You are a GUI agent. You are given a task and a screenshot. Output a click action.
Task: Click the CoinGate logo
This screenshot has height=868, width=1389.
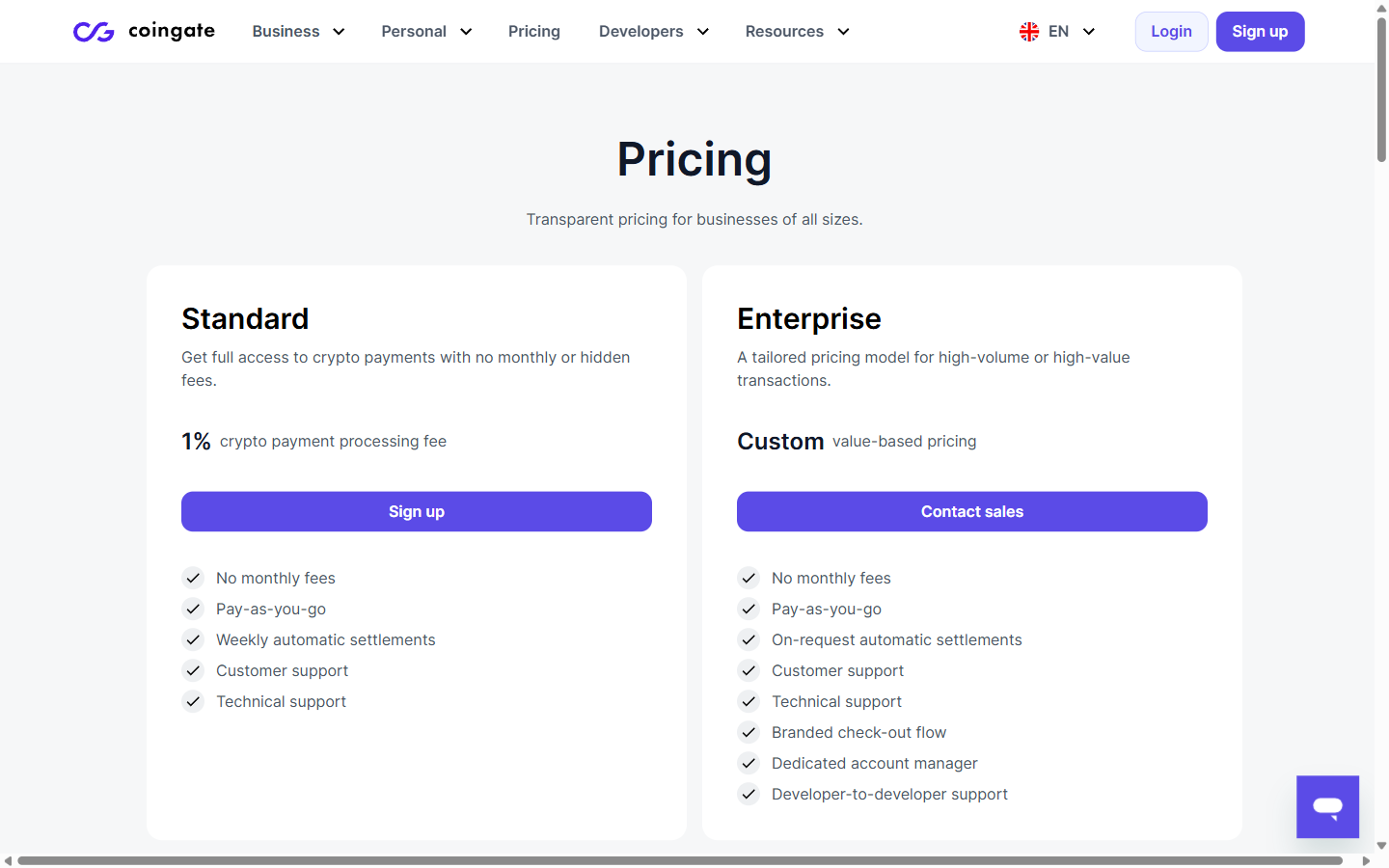[143, 31]
